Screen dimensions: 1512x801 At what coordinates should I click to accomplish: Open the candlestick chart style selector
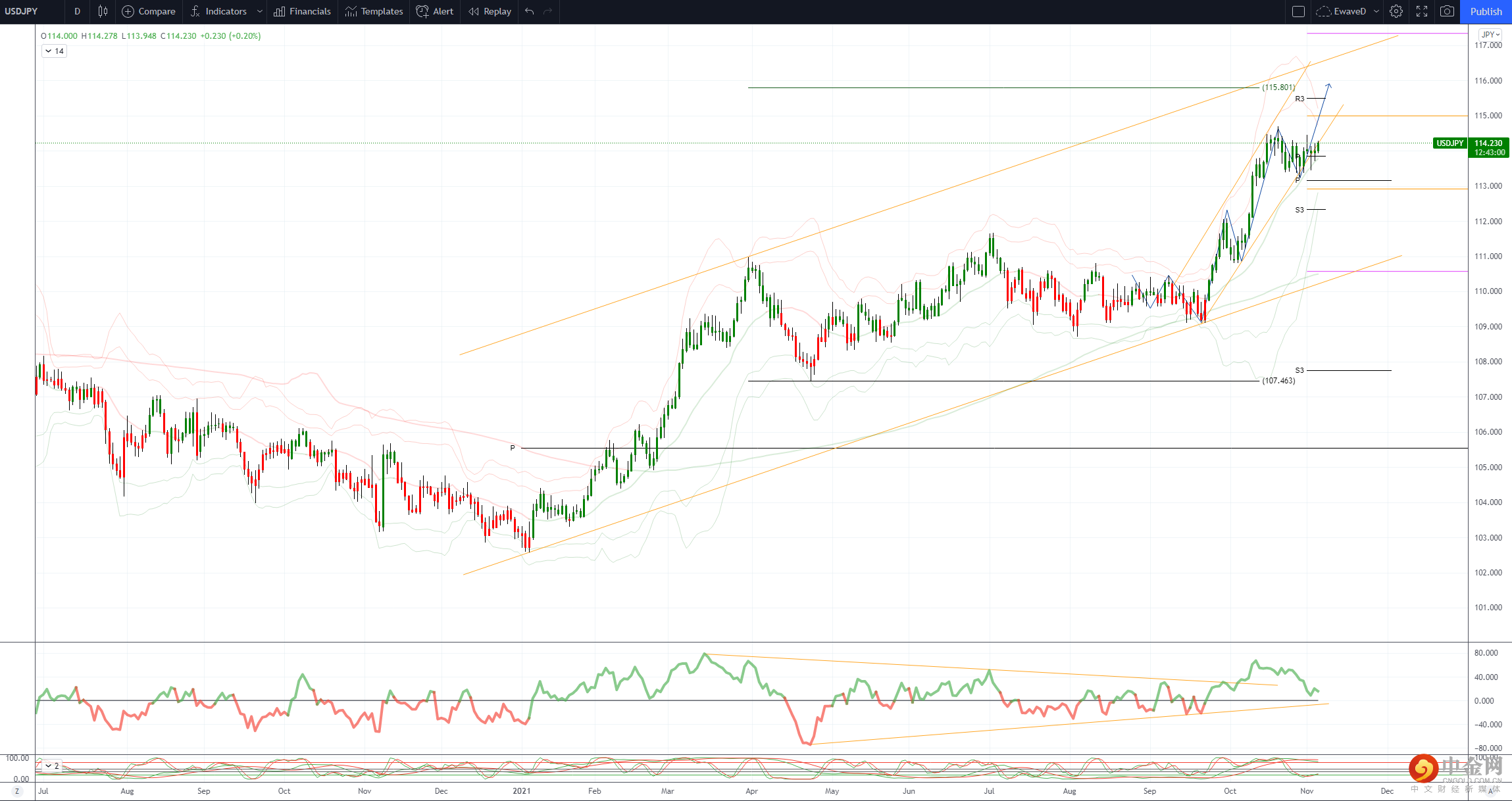(x=103, y=11)
